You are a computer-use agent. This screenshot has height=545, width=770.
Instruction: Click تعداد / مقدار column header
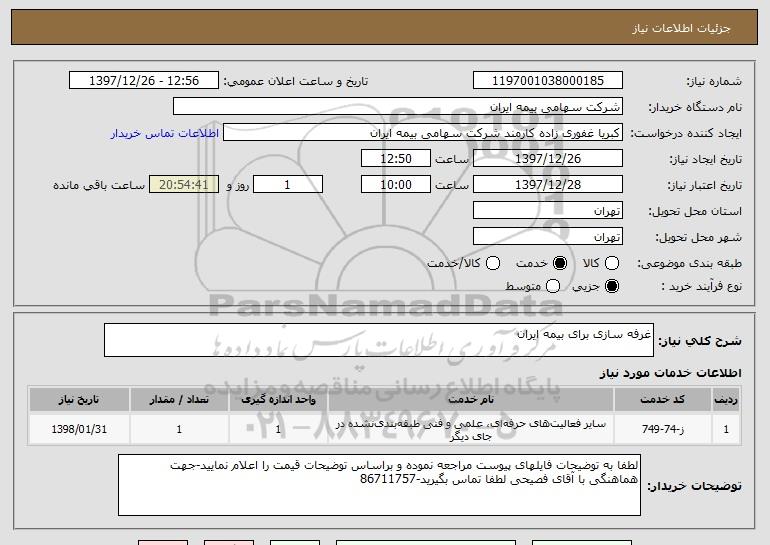(x=179, y=400)
